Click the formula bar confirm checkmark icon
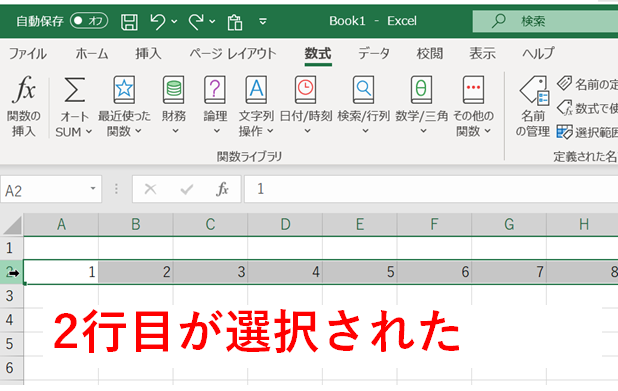This screenshot has height=391, width=618. point(186,190)
